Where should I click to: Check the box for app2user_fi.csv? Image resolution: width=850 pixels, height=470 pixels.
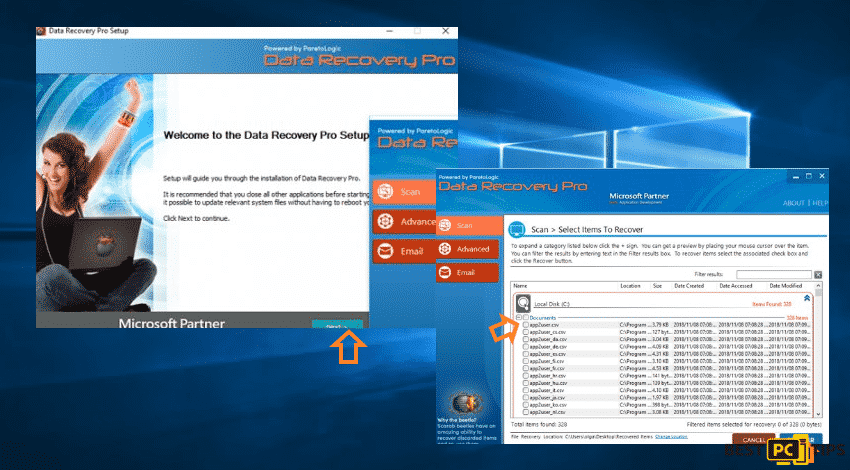(x=526, y=361)
